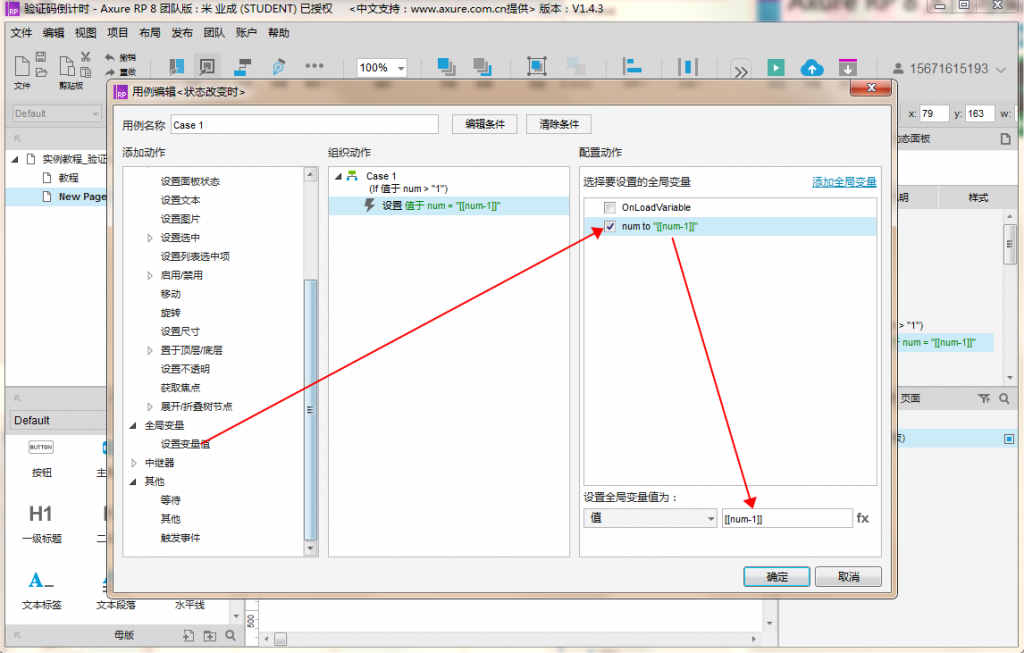Viewport: 1024px width, 653px height.
Task: Click the search icon in the masters panel
Action: point(231,635)
